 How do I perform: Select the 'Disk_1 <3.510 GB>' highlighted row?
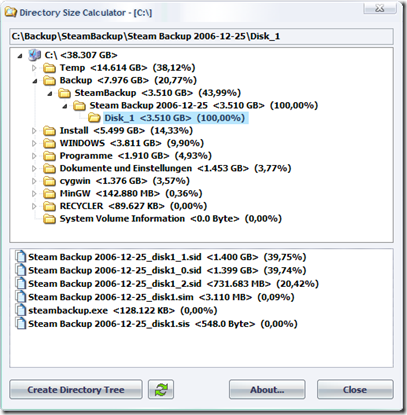175,118
